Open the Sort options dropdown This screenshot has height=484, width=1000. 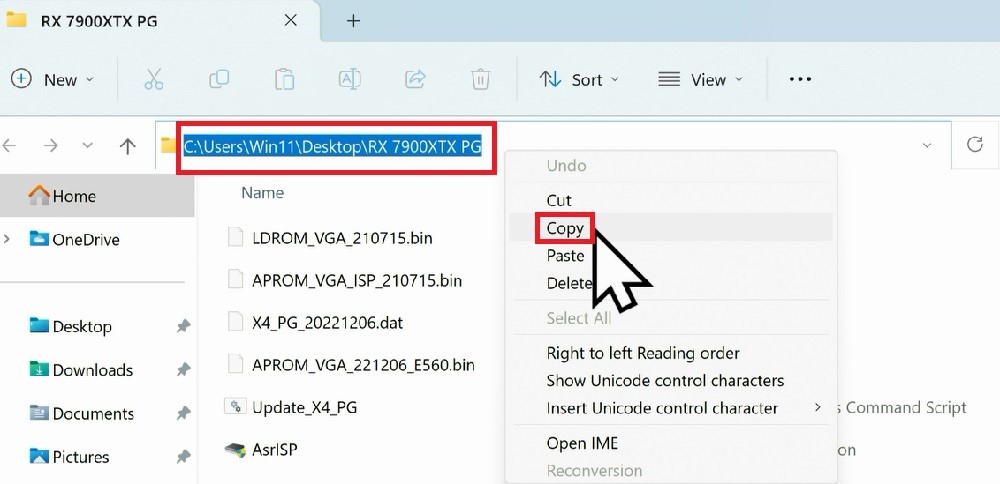pyautogui.click(x=579, y=80)
